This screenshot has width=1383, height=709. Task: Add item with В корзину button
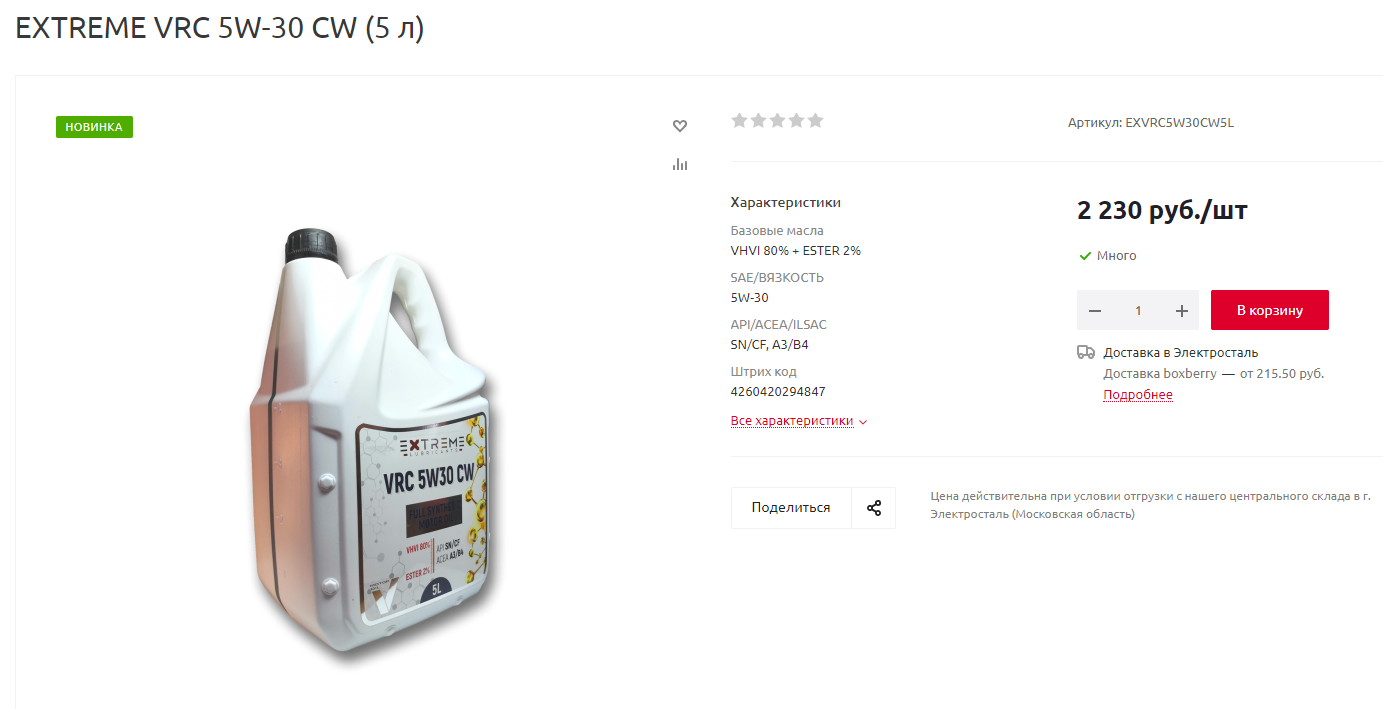1270,310
